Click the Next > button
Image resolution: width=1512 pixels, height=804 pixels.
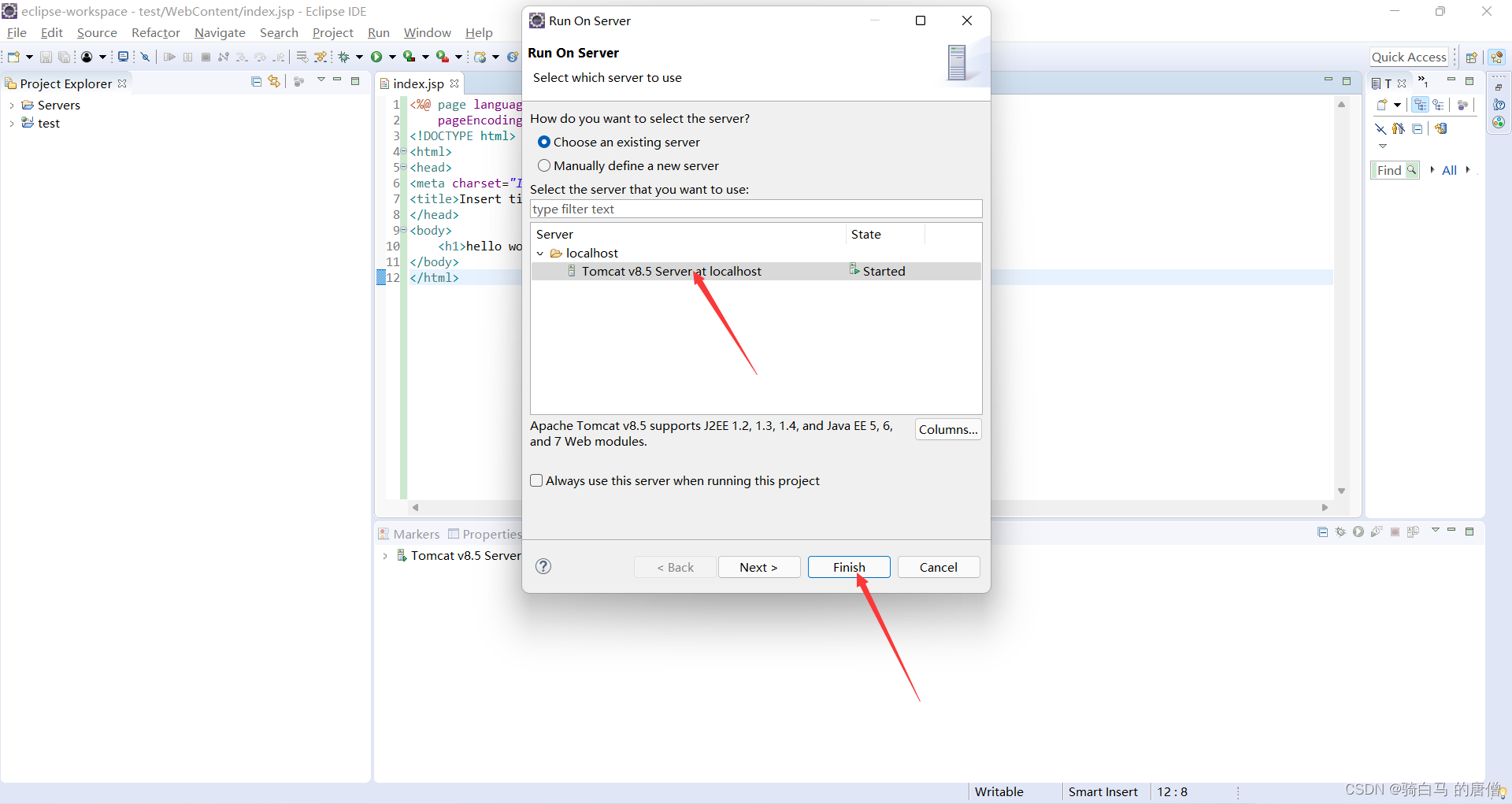pyautogui.click(x=758, y=567)
